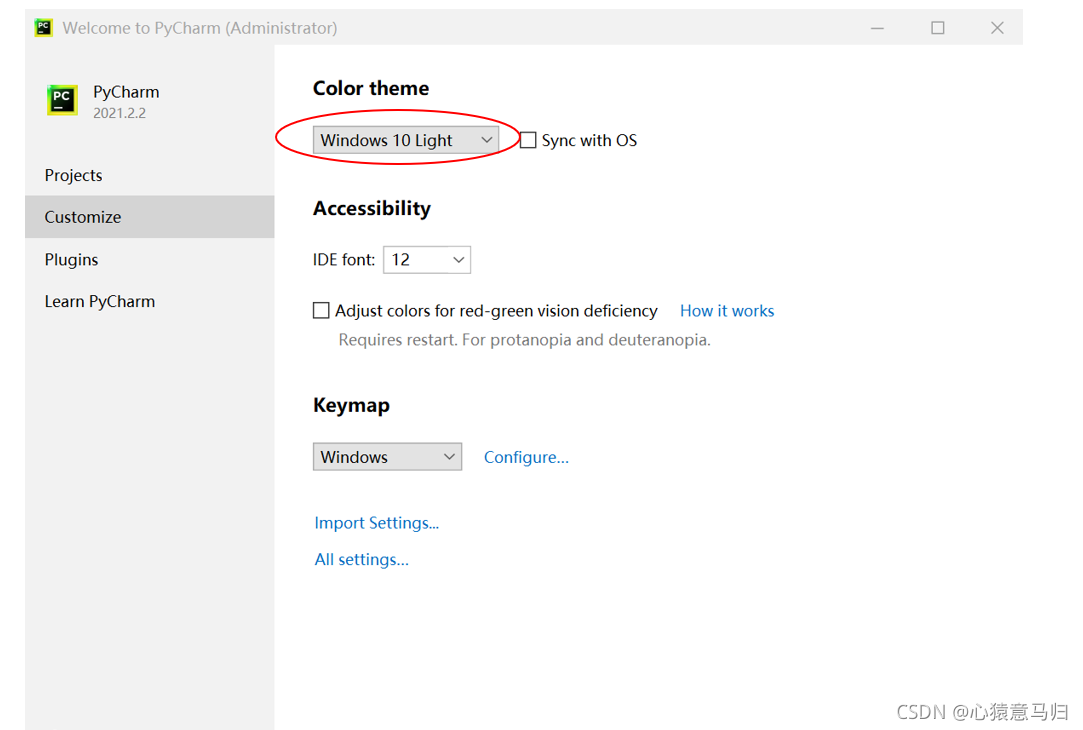The image size is (1083, 730).
Task: Click the Configure... keymap link
Action: 526,457
